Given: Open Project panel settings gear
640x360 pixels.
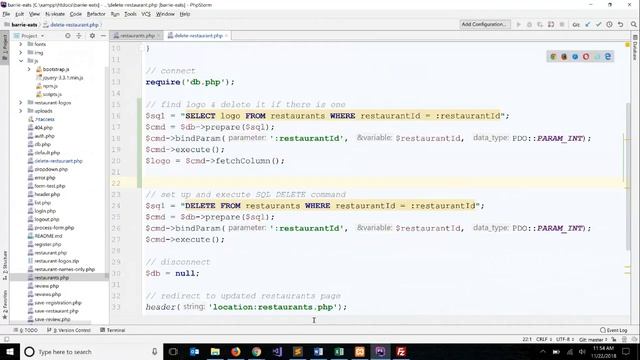Looking at the screenshot, I should [92, 36].
